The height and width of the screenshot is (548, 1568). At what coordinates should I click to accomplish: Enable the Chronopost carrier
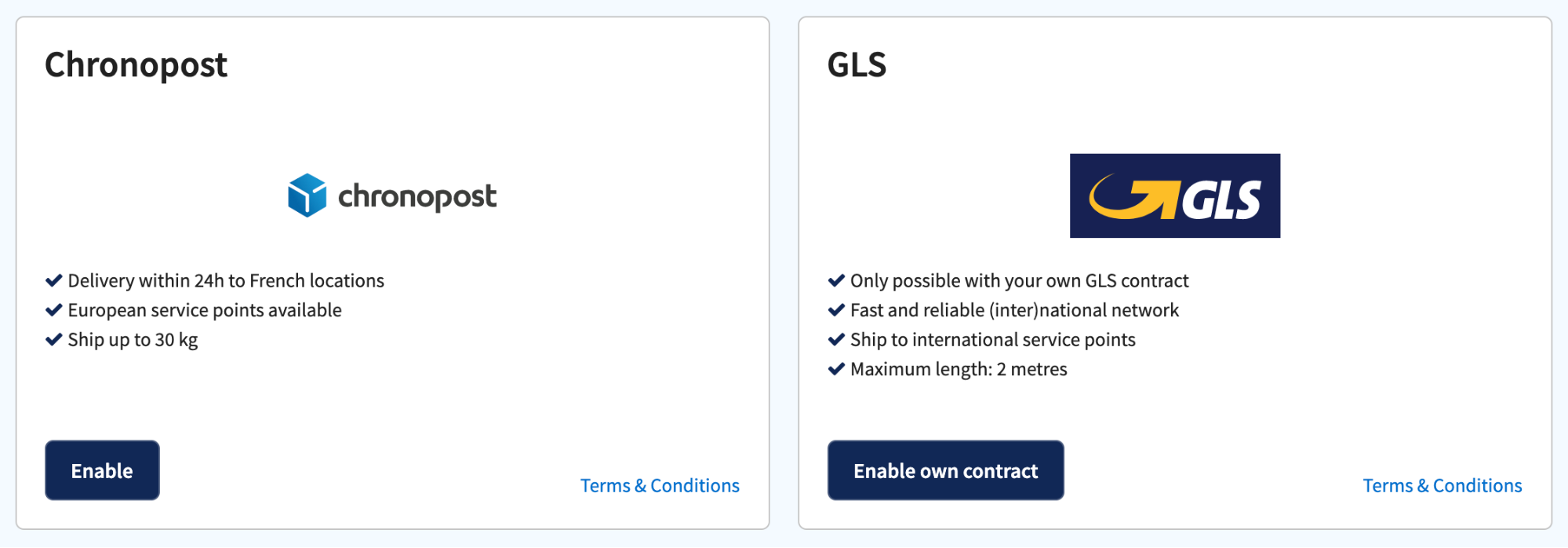102,470
